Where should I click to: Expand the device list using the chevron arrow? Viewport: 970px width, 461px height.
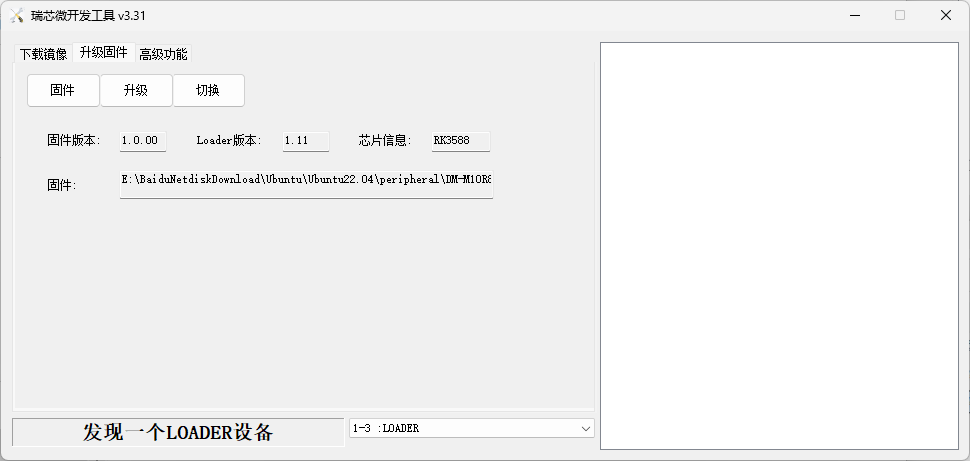[585, 428]
